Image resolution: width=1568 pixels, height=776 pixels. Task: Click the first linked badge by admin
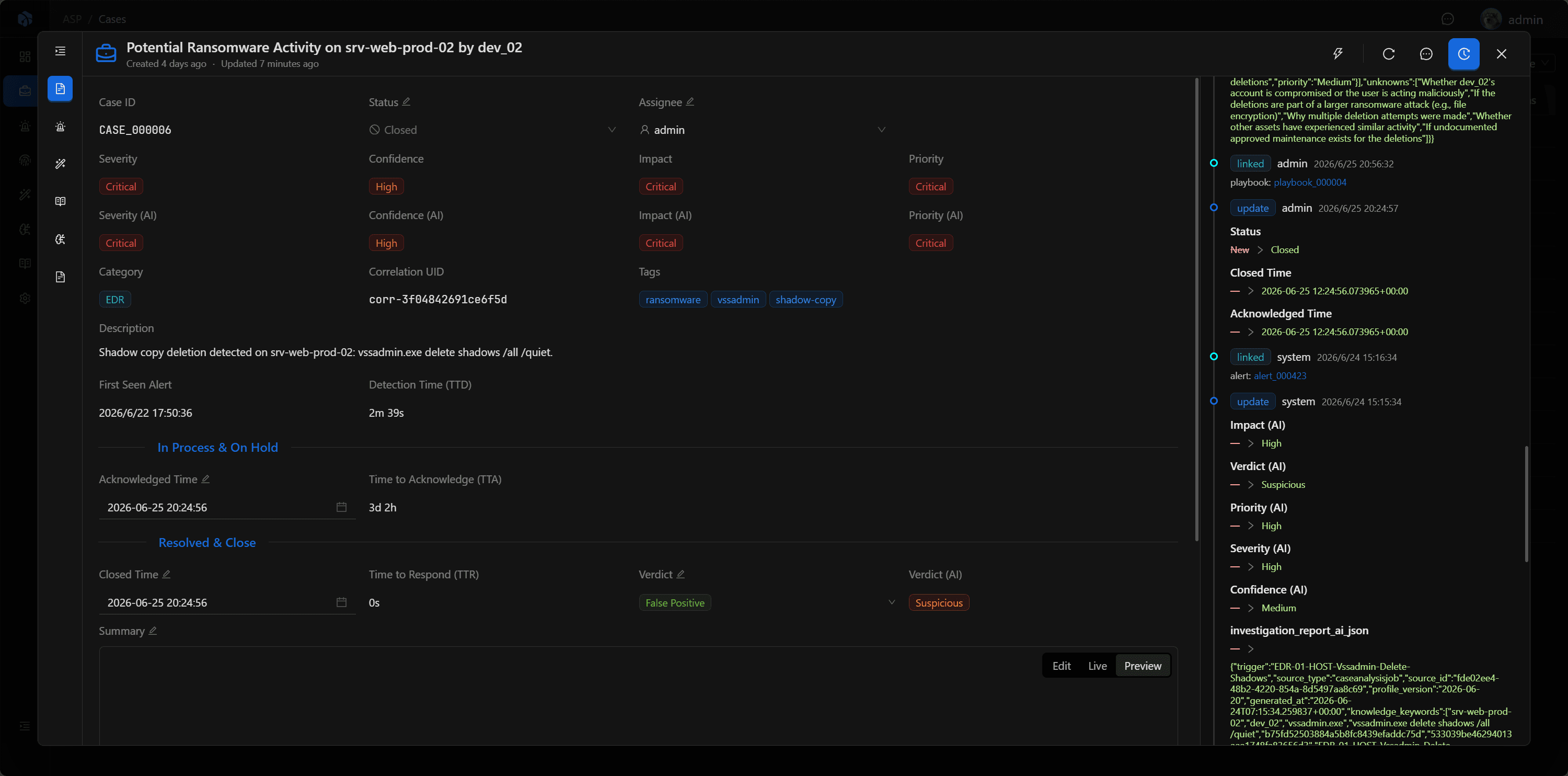click(x=1250, y=163)
